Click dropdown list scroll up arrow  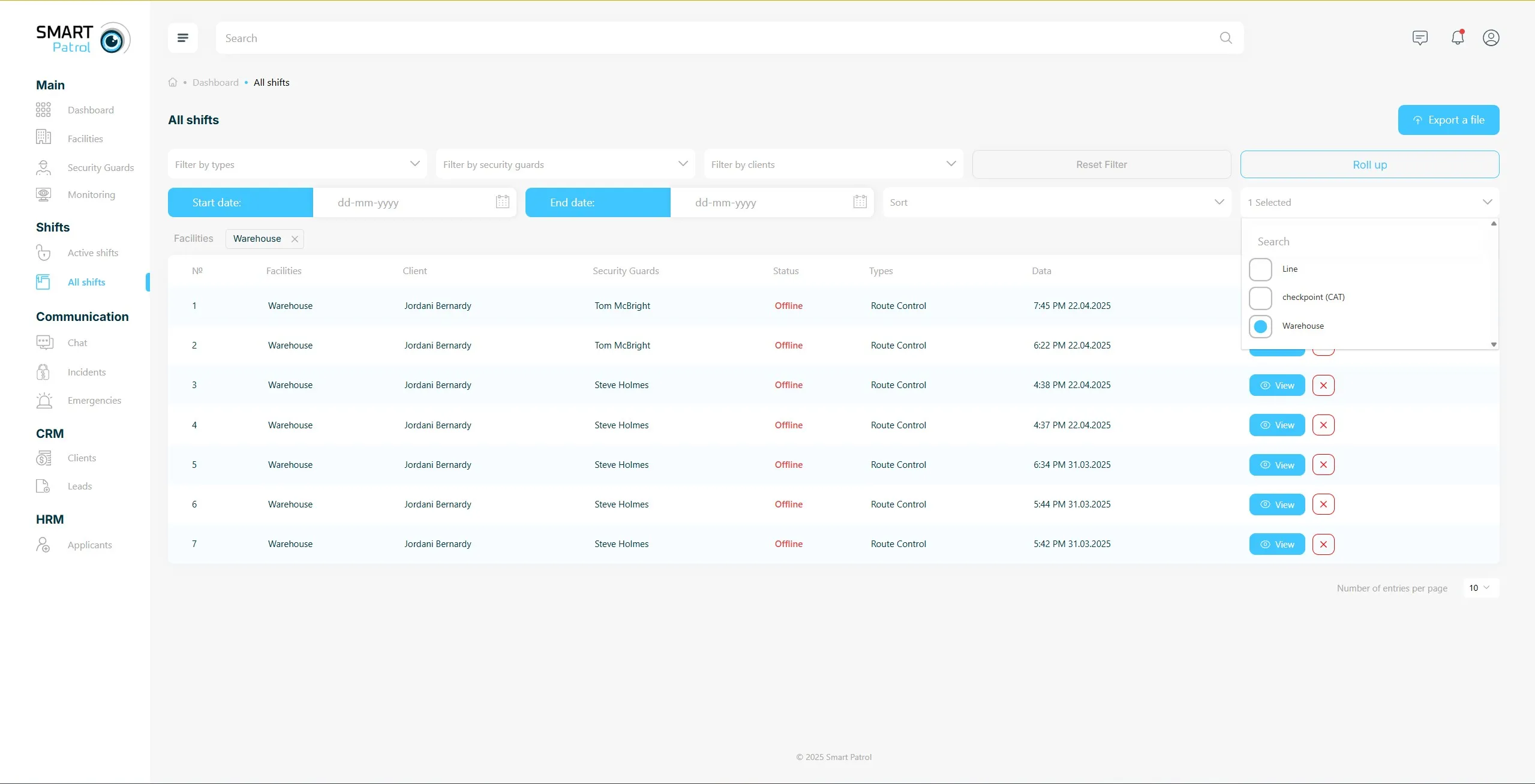(x=1494, y=223)
